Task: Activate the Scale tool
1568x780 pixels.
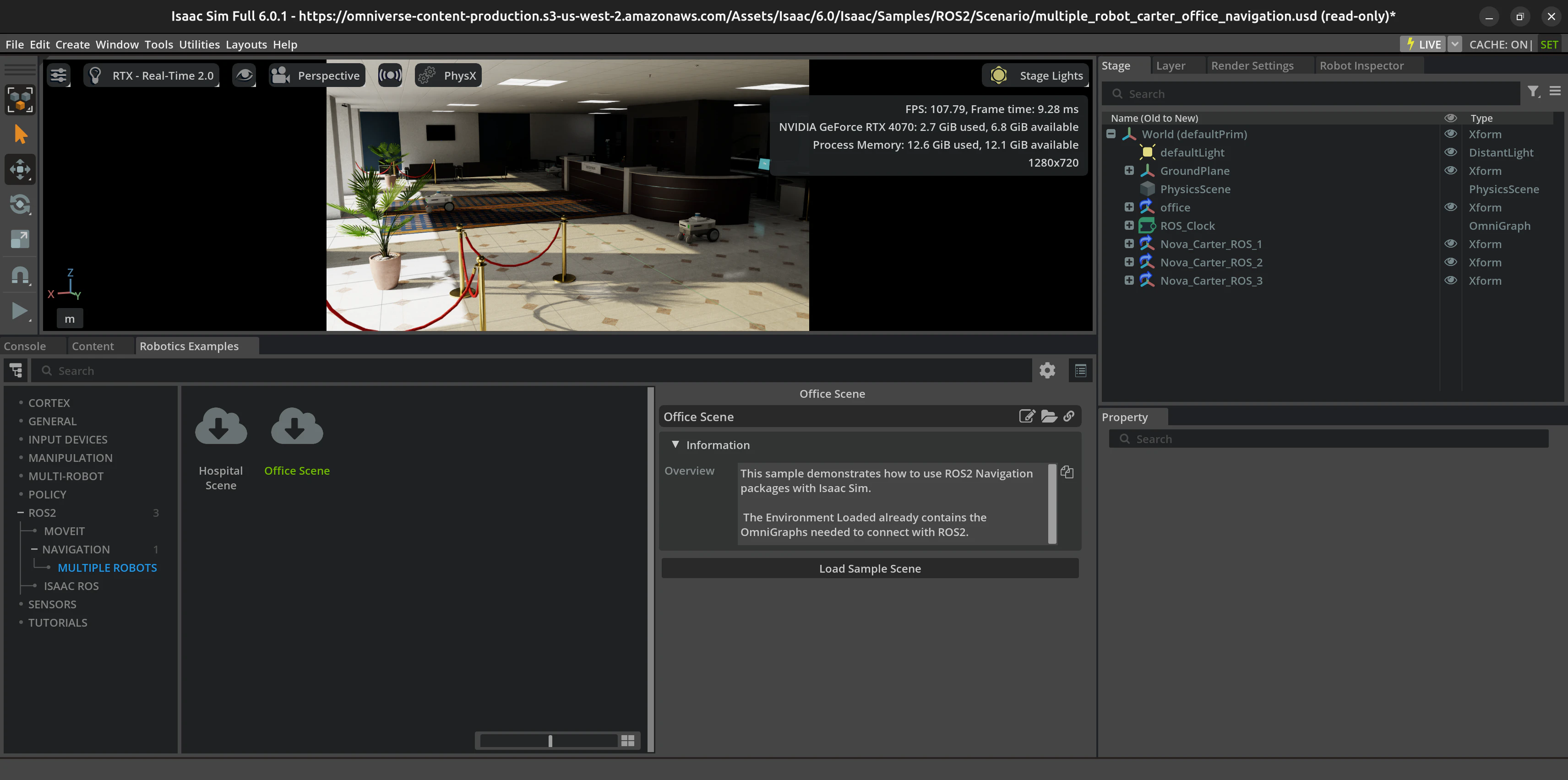Action: click(20, 239)
